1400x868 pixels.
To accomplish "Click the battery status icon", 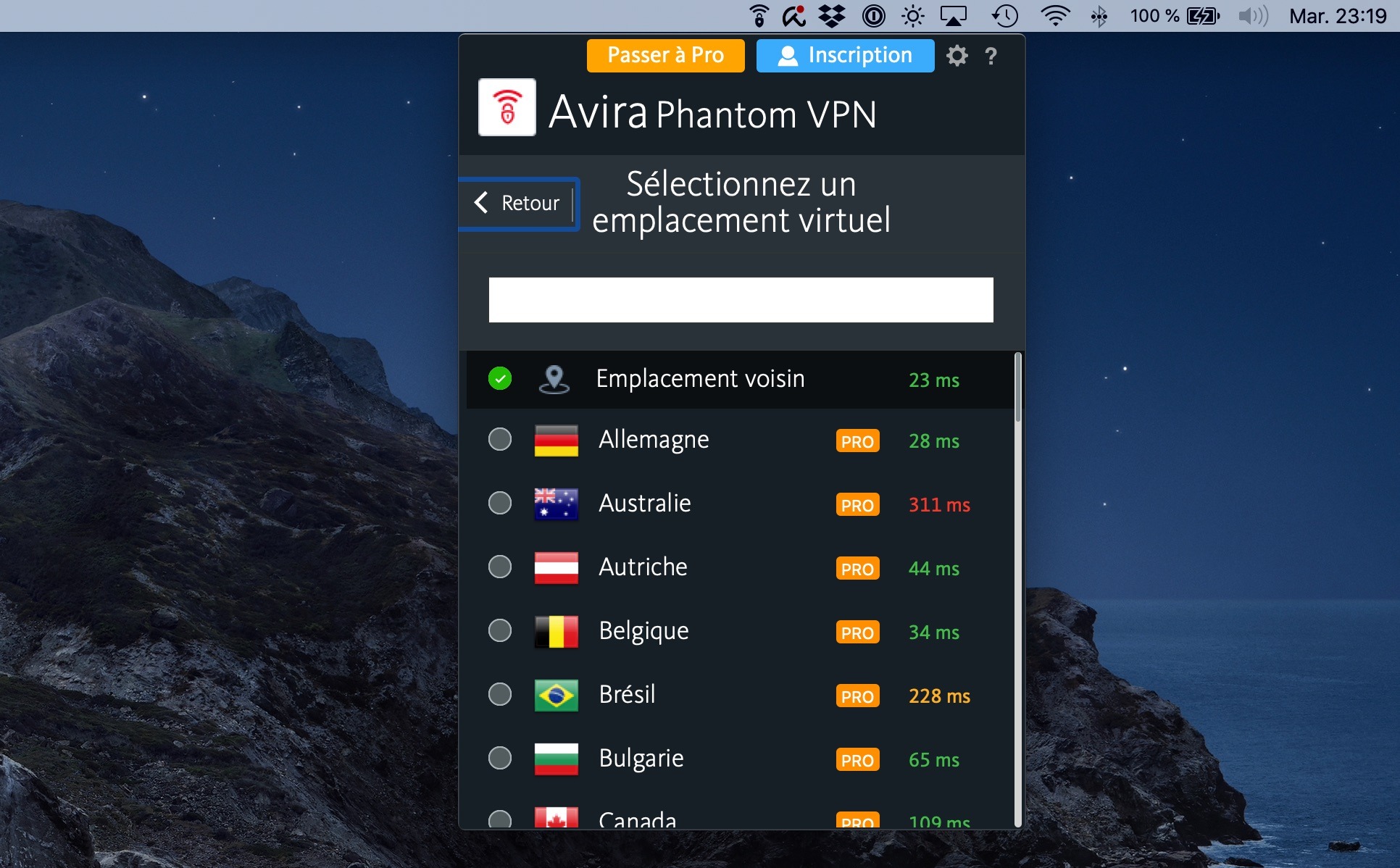I will tap(1203, 15).
